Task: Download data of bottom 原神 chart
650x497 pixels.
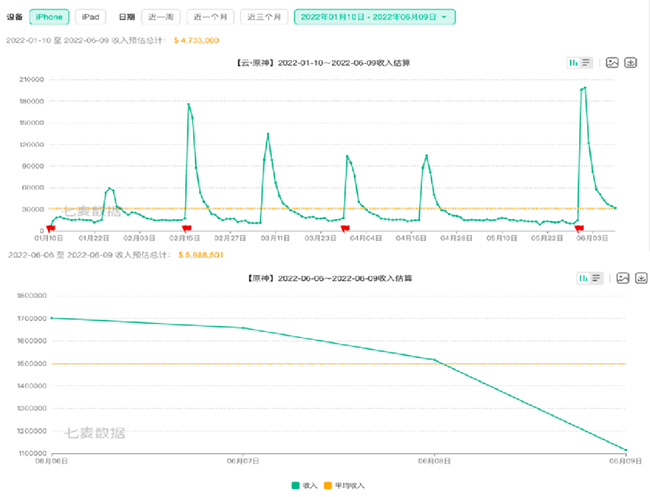Action: tap(641, 278)
